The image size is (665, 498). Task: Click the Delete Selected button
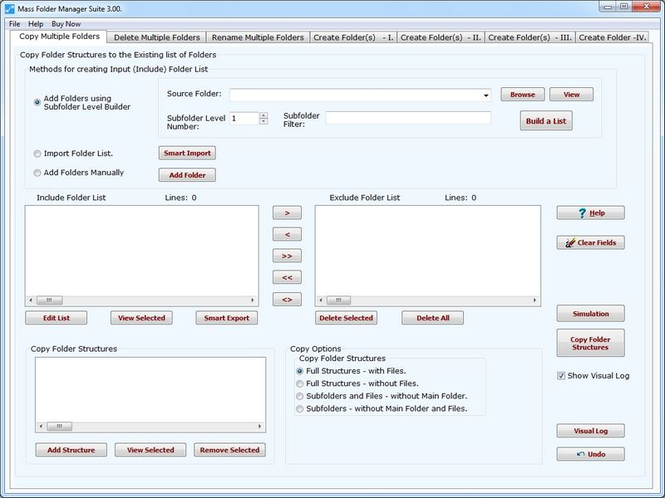click(x=346, y=318)
